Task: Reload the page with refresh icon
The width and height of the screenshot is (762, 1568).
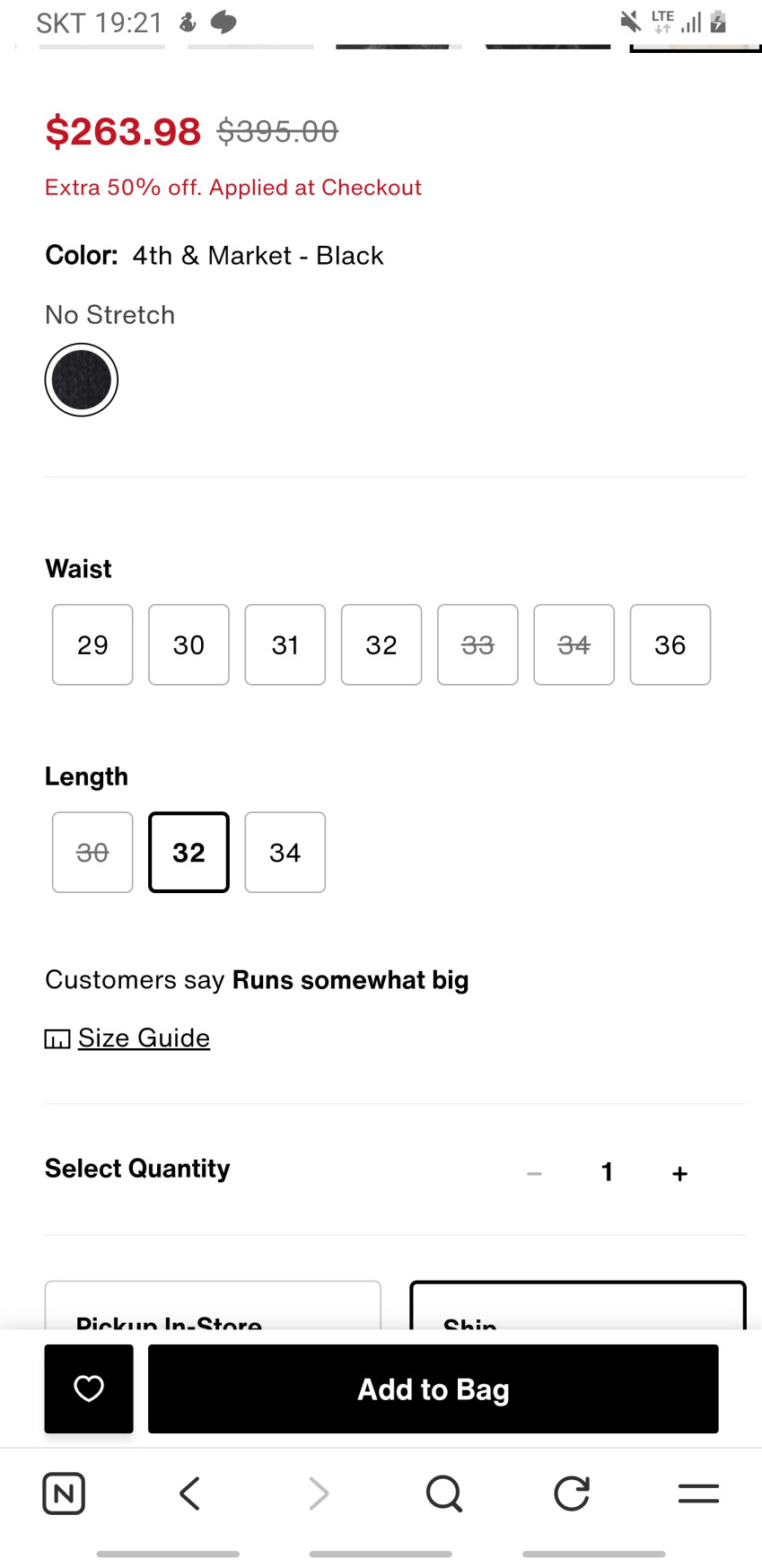Action: (x=572, y=1494)
